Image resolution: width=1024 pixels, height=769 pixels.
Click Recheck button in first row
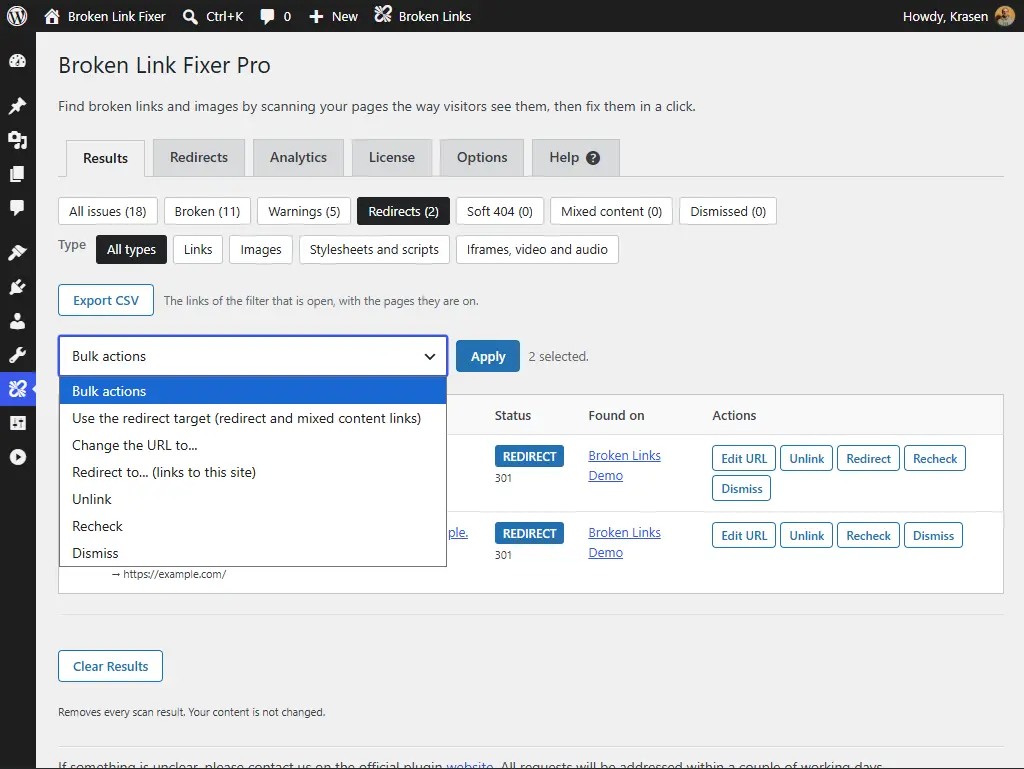tap(935, 458)
